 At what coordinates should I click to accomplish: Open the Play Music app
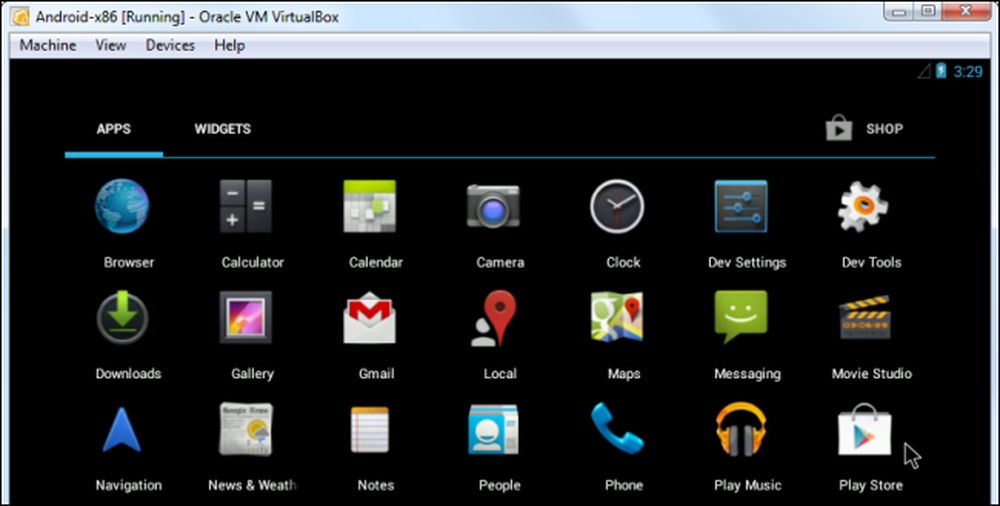[740, 429]
